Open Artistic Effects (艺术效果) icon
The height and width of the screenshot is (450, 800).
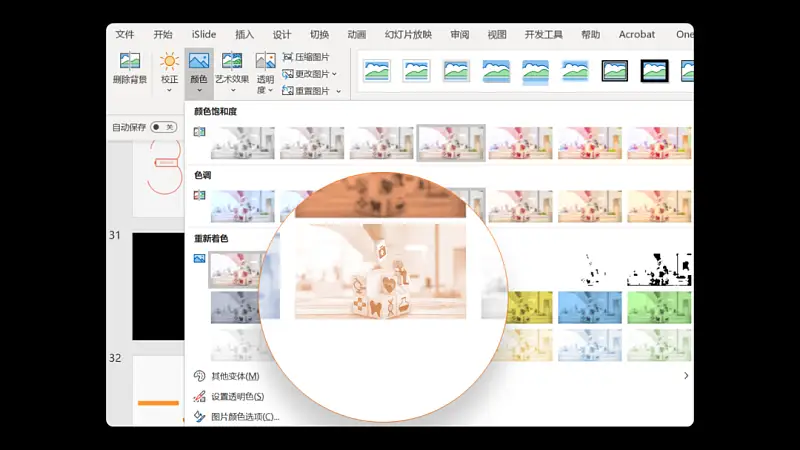tap(232, 61)
